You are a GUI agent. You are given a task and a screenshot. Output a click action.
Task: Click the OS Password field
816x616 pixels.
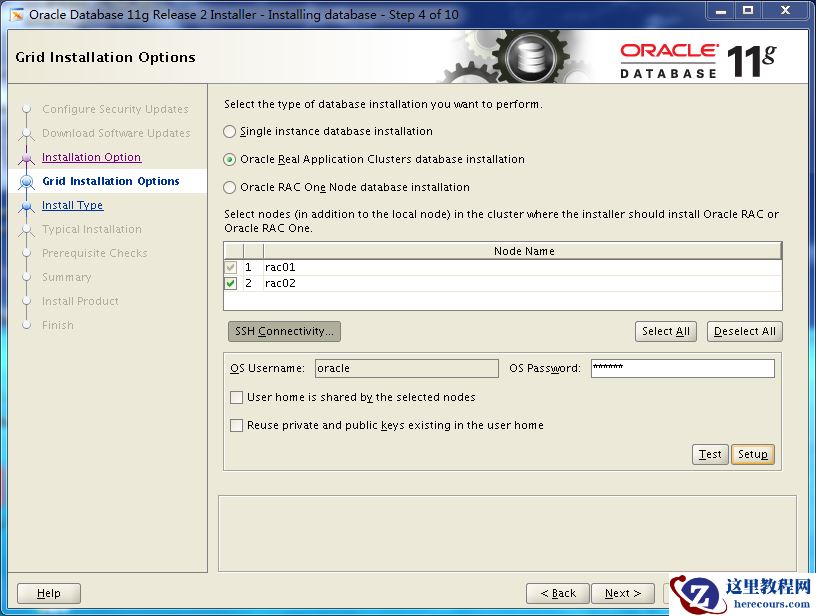(683, 368)
